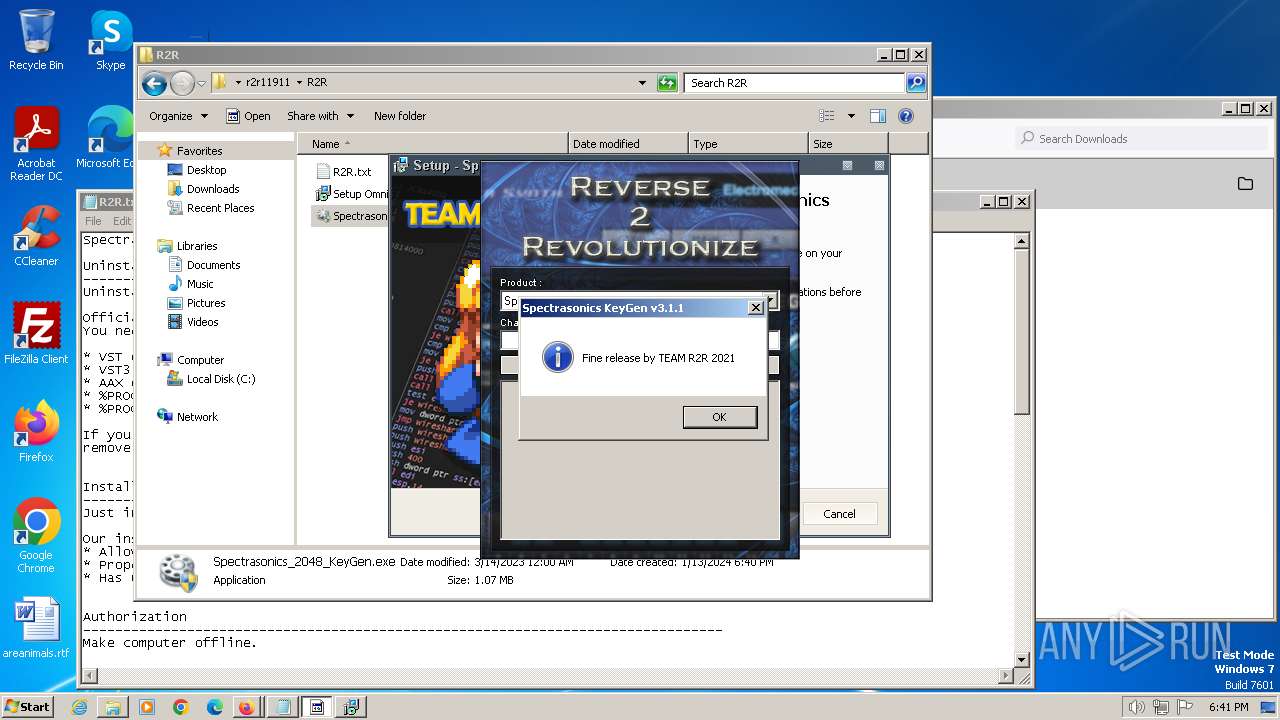Select Network in the navigation pane
The height and width of the screenshot is (720, 1280).
(x=197, y=417)
